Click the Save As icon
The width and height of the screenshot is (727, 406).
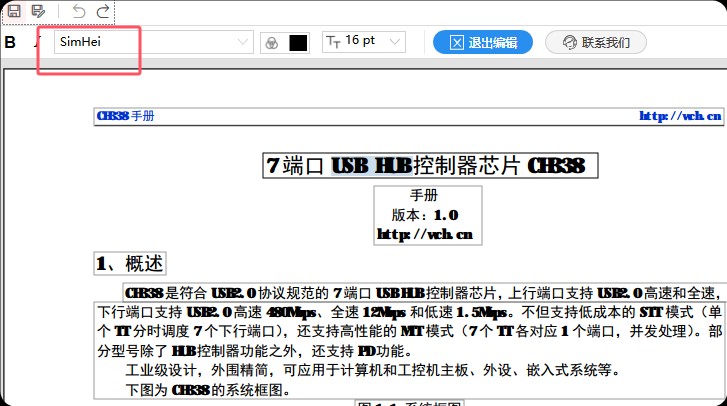(38, 11)
